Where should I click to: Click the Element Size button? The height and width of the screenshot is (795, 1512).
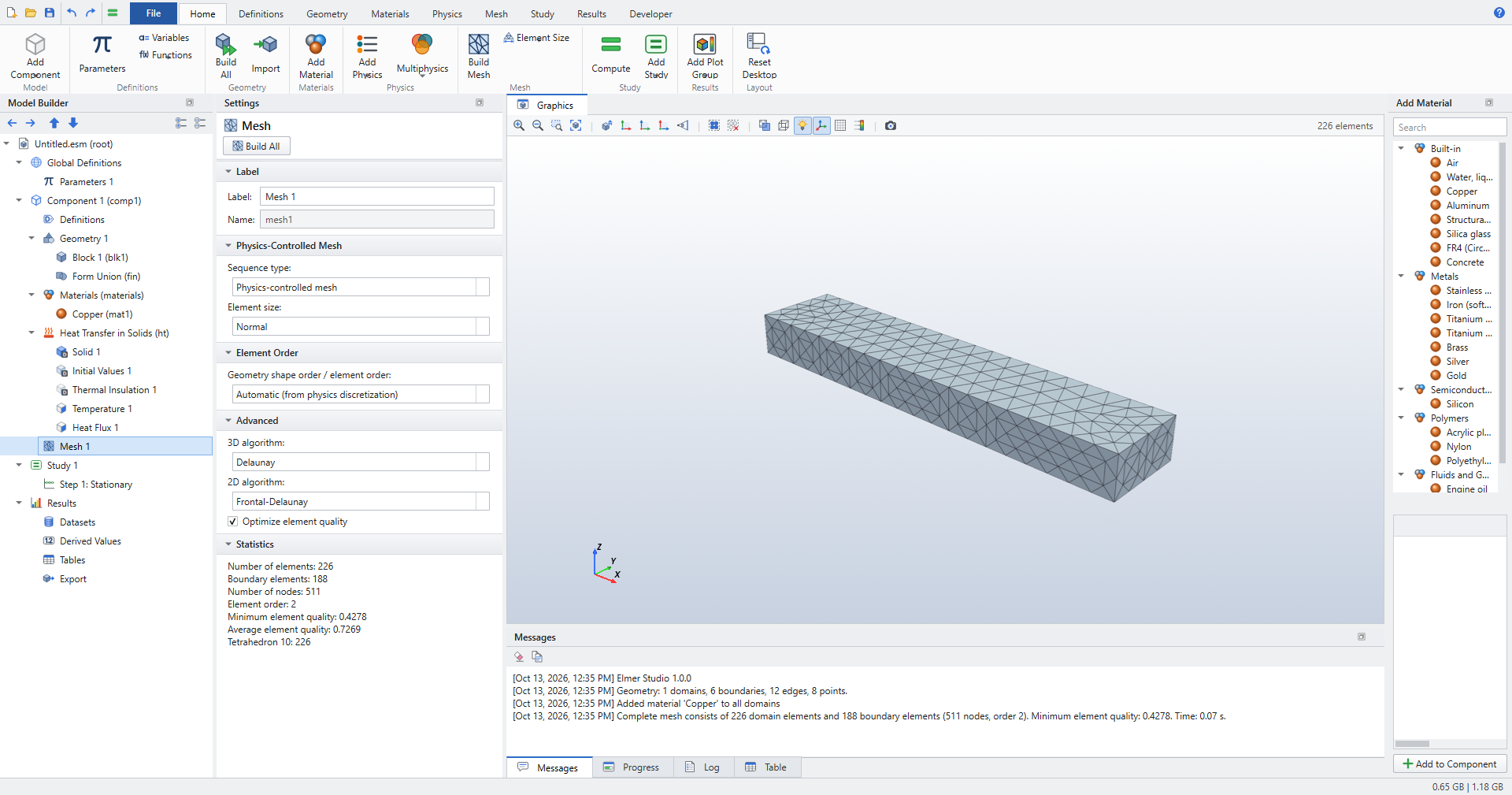point(537,38)
